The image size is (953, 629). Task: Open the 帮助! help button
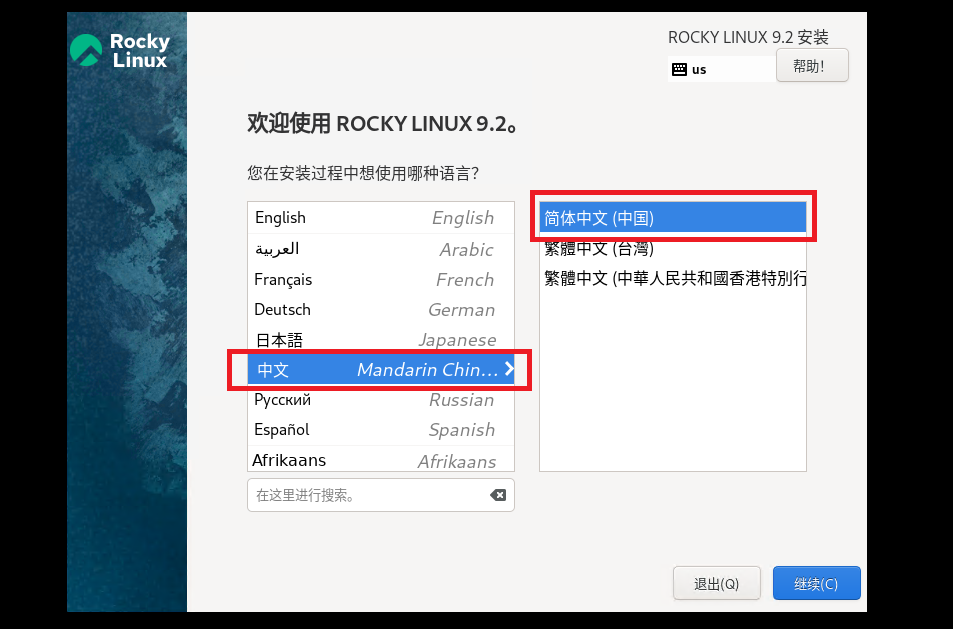click(812, 66)
